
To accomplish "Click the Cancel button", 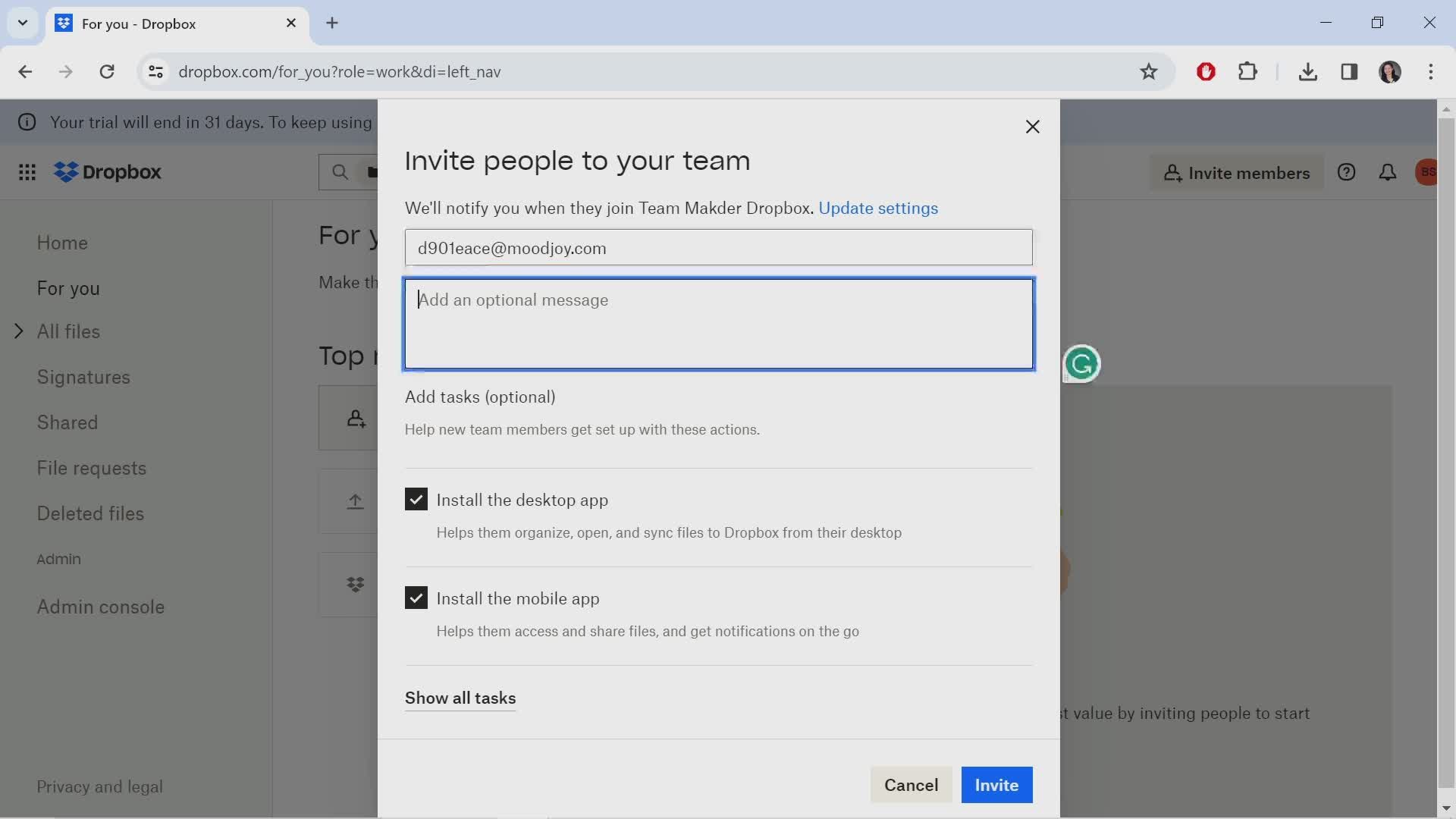I will click(x=911, y=785).
